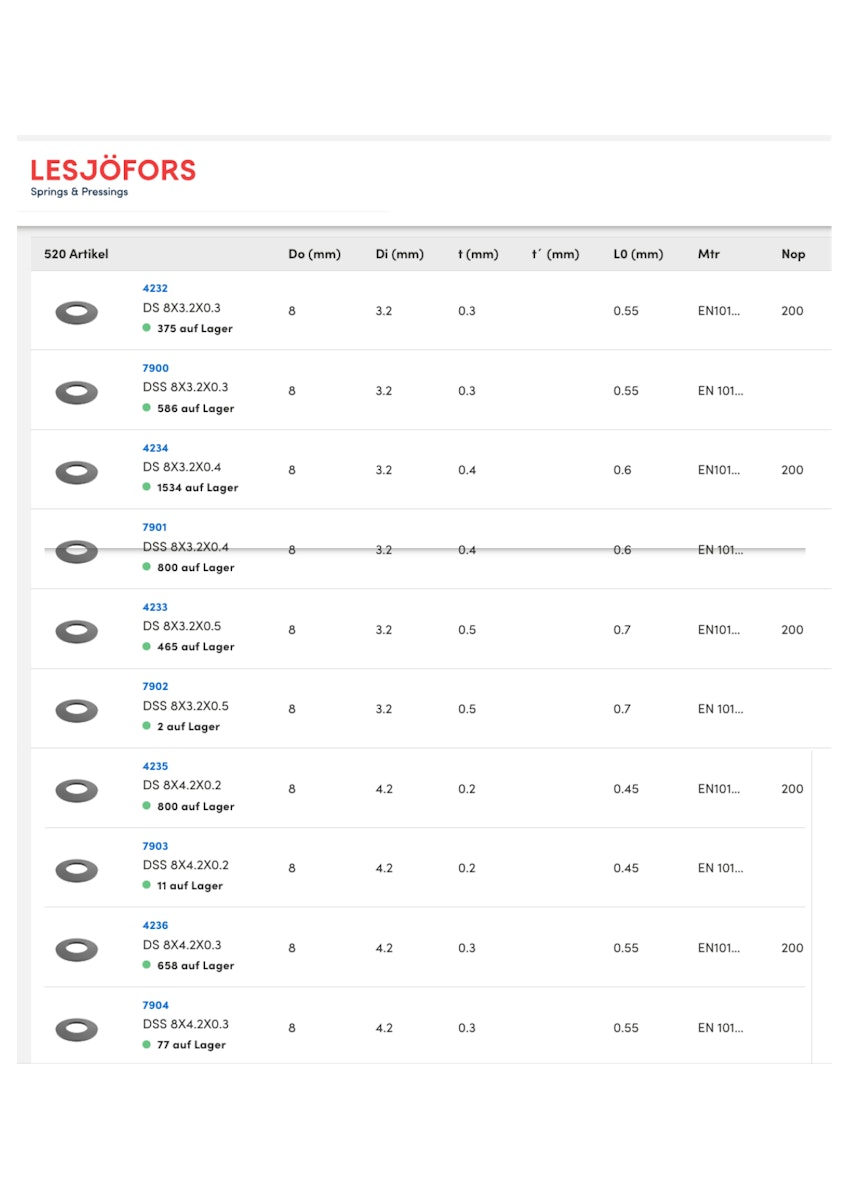Click washer thumbnail beside DS 8X3.2X0.5

click(76, 631)
